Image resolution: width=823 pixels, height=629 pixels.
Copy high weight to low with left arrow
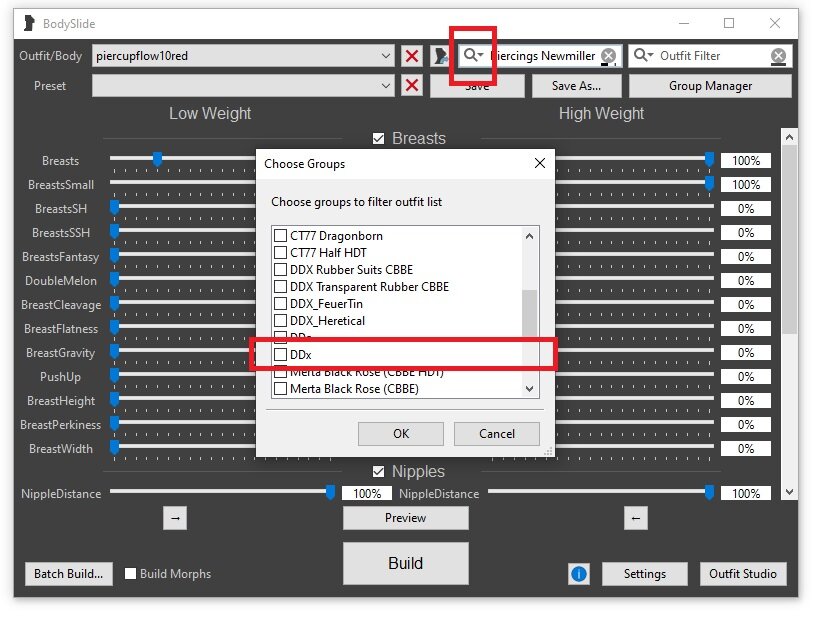[x=636, y=518]
